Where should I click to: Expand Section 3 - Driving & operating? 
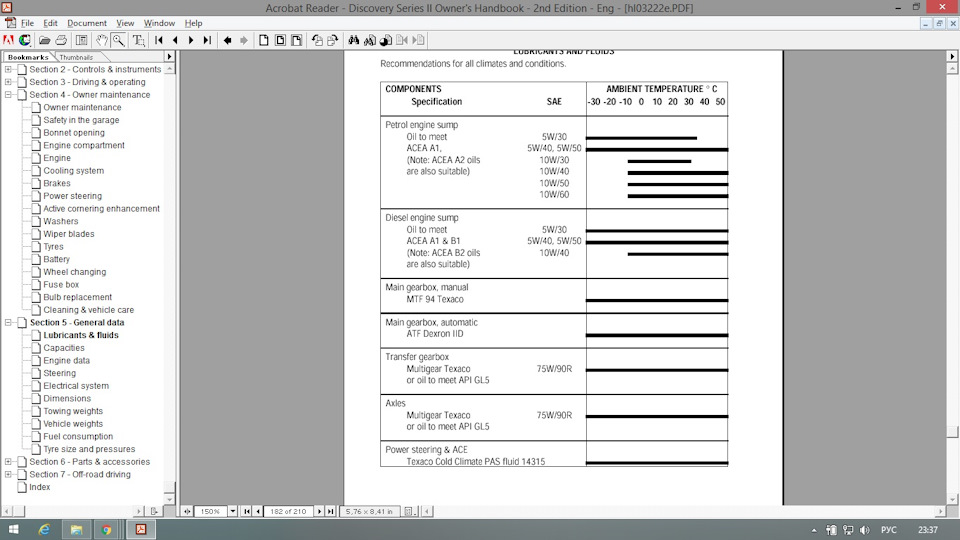pos(8,82)
